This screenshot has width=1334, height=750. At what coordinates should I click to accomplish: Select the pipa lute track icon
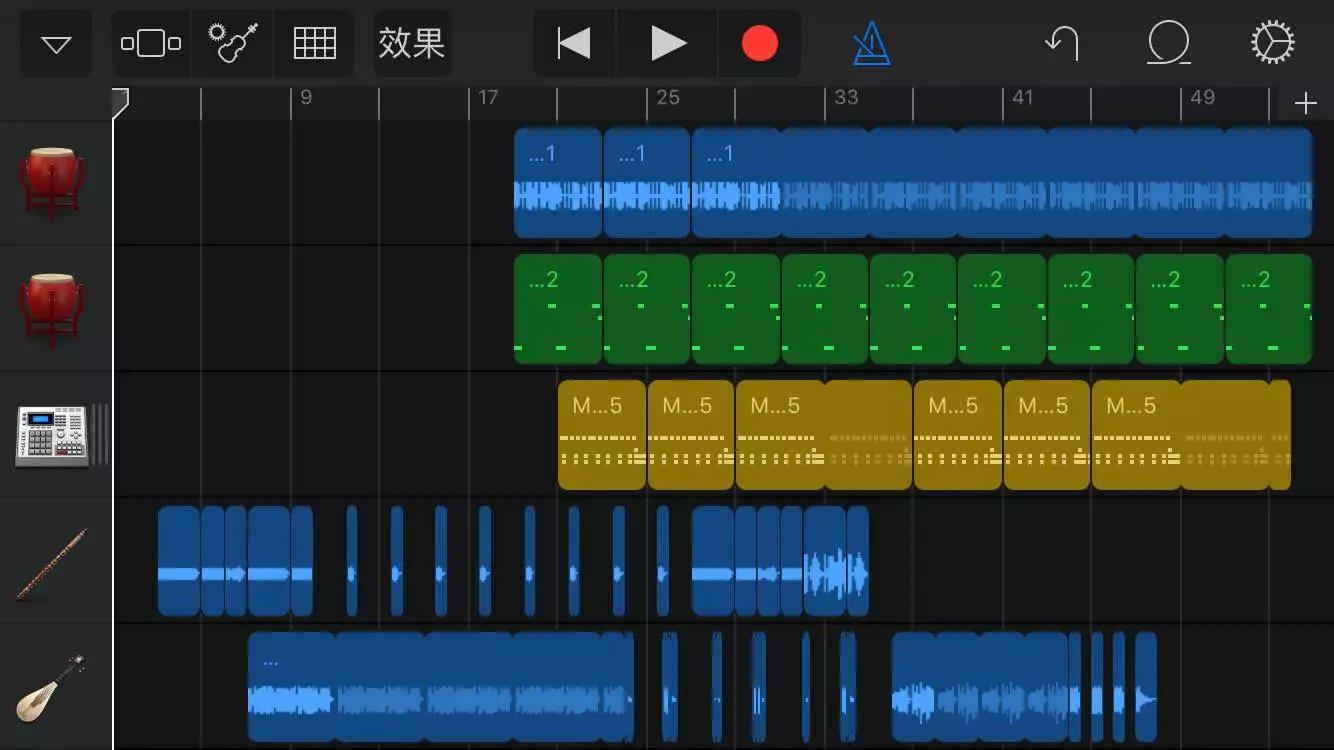[52, 689]
